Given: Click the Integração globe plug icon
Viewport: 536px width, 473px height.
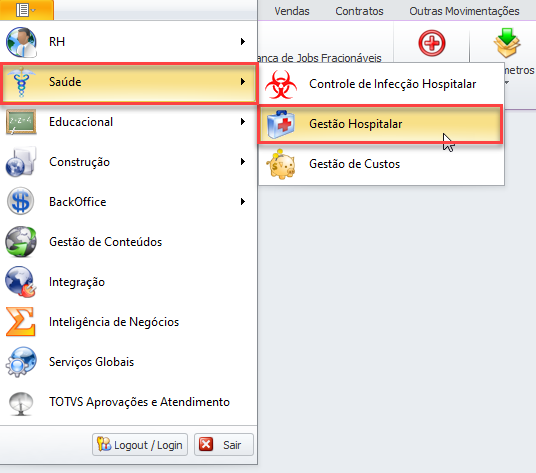Looking at the screenshot, I should click(21, 282).
